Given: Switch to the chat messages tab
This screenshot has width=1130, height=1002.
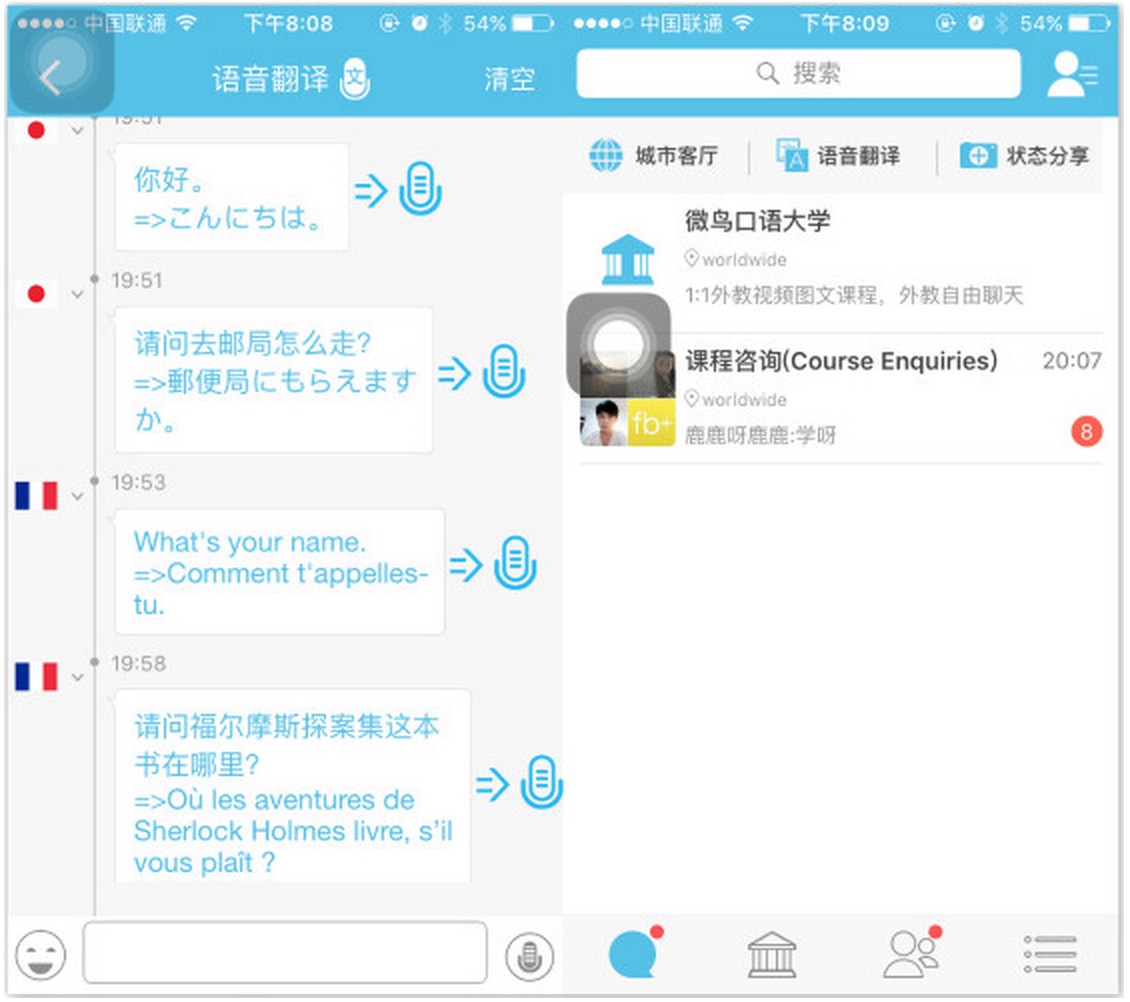Looking at the screenshot, I should coord(634,953).
